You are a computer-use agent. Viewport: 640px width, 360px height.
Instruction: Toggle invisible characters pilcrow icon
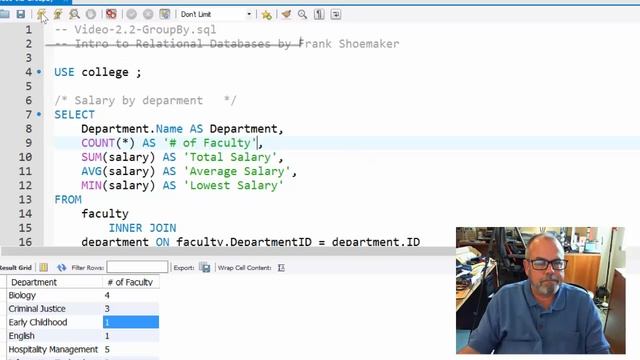coord(319,14)
